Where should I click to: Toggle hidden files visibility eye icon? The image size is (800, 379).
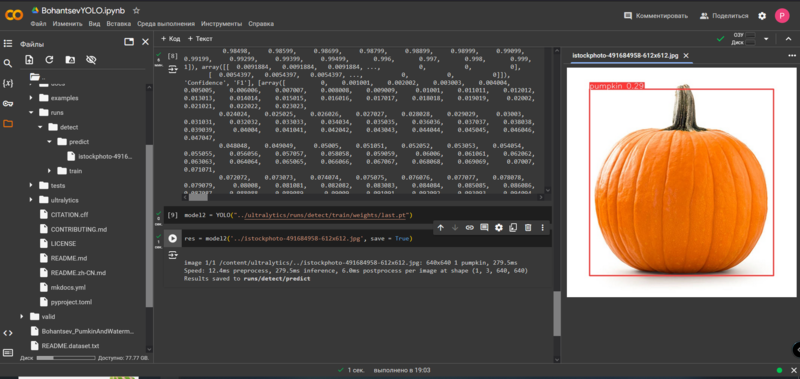[91, 60]
